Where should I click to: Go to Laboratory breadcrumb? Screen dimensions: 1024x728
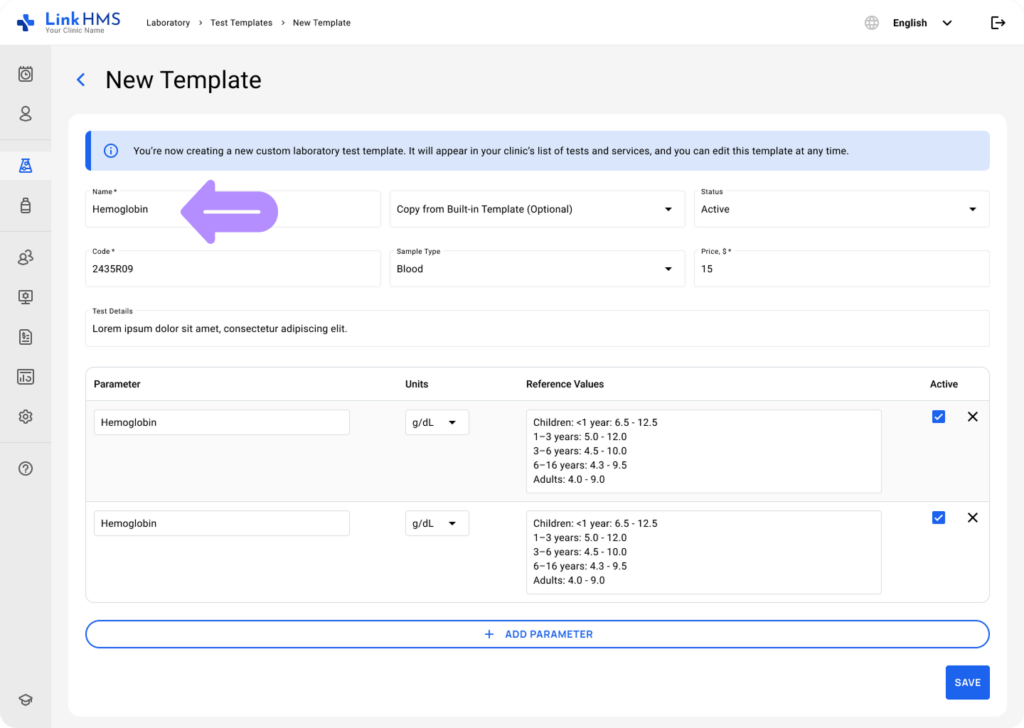[168, 23]
